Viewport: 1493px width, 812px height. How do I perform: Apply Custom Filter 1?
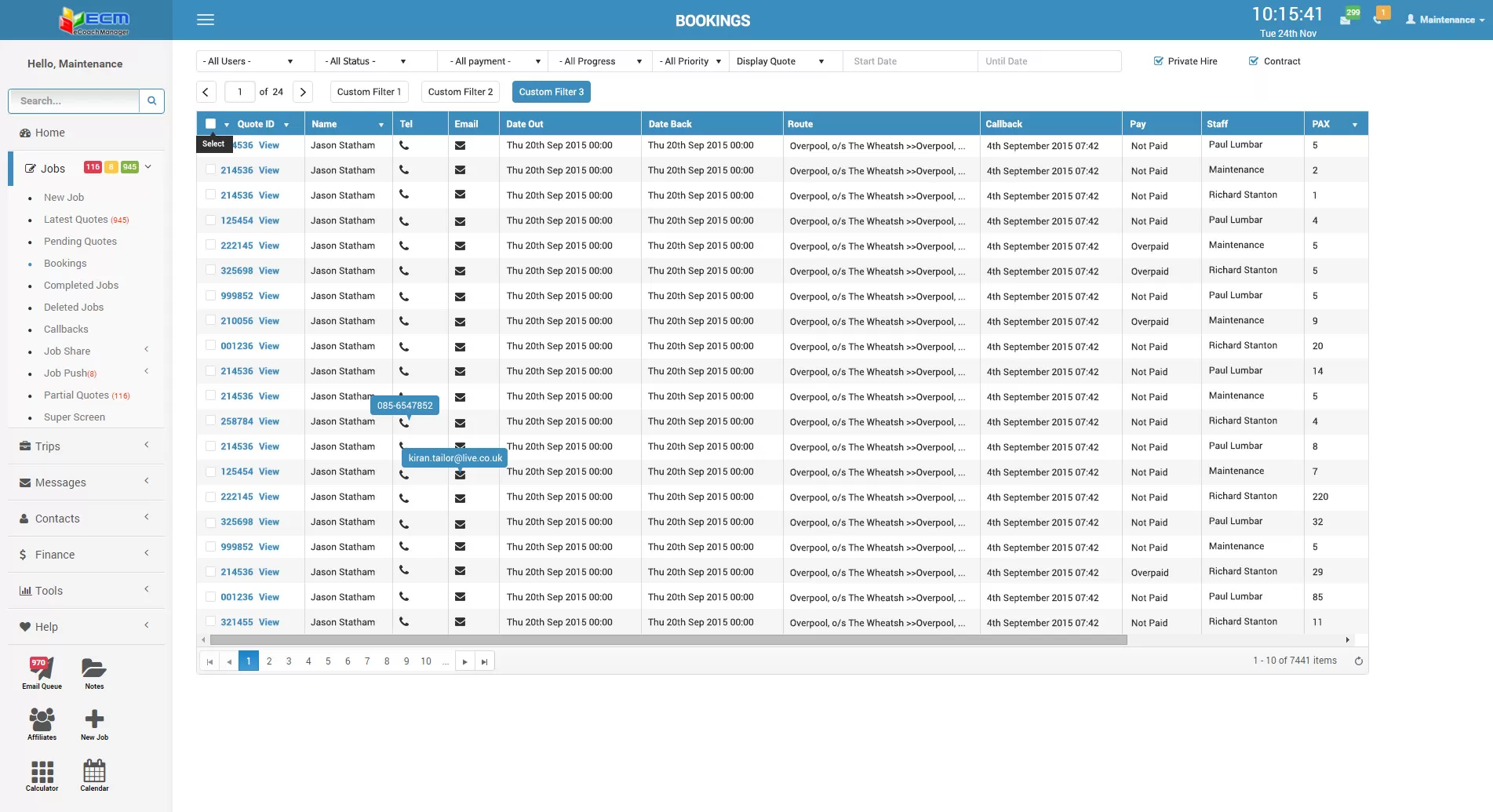click(x=369, y=92)
